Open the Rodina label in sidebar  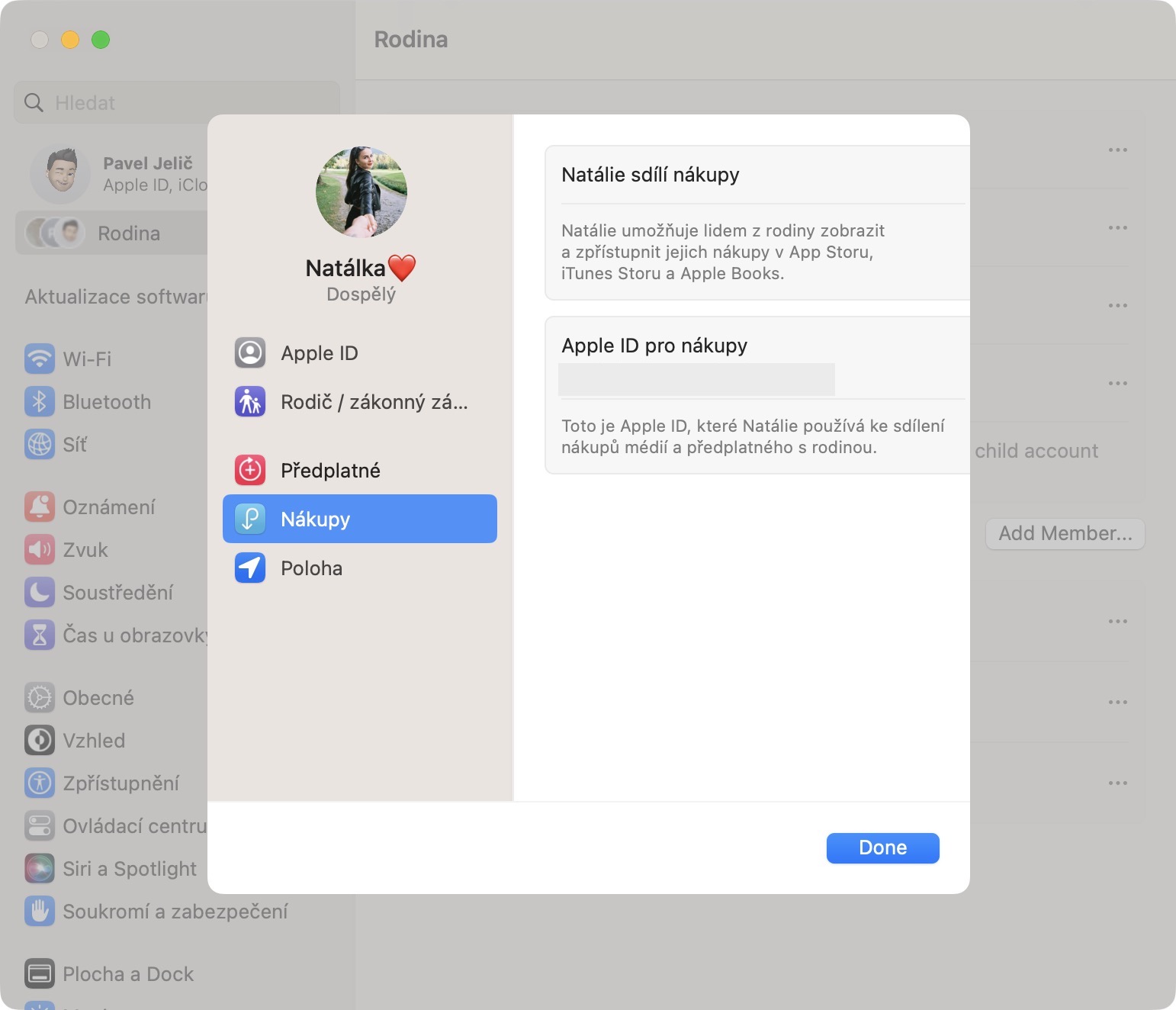point(129,233)
